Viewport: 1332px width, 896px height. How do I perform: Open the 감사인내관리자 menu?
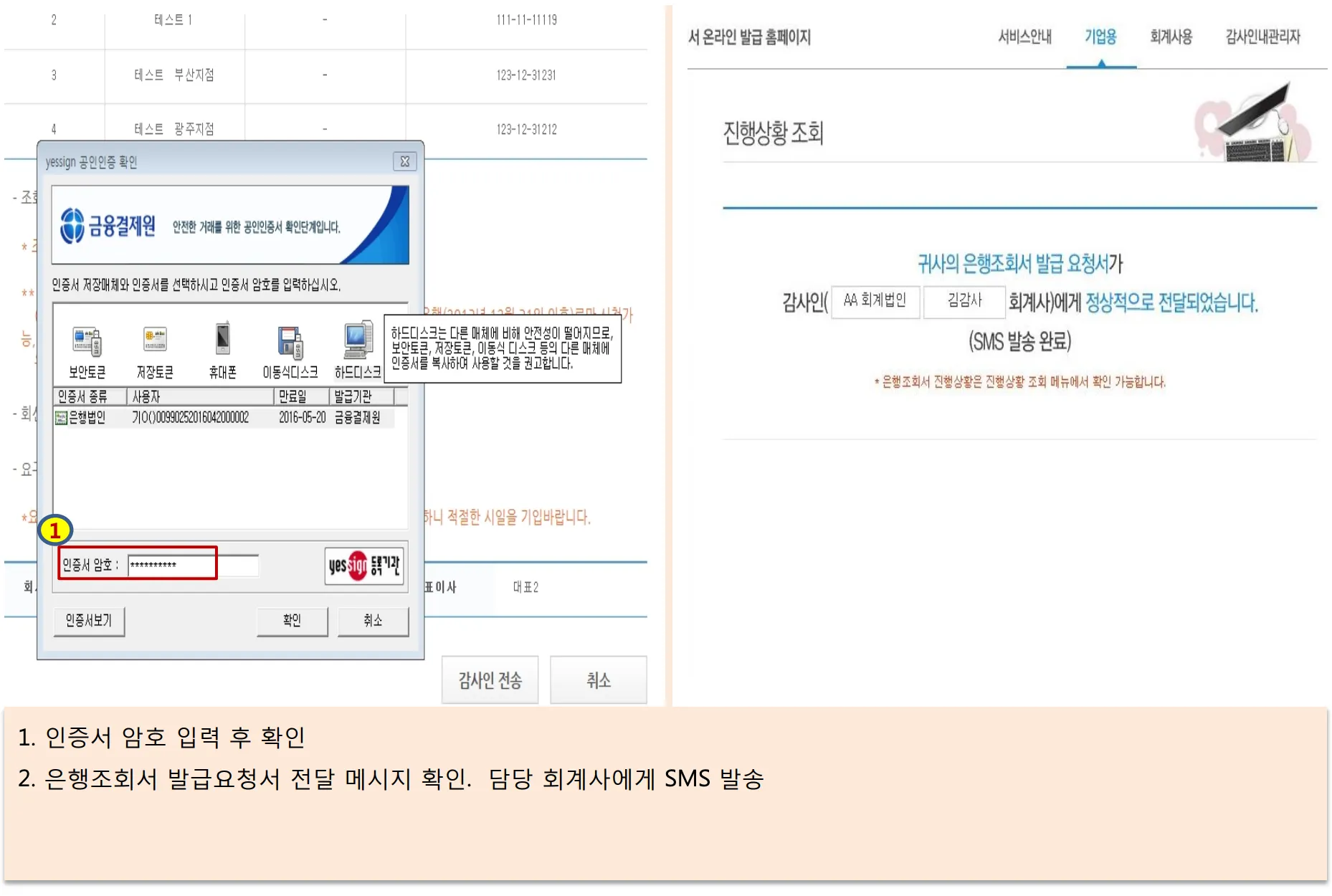(1262, 37)
